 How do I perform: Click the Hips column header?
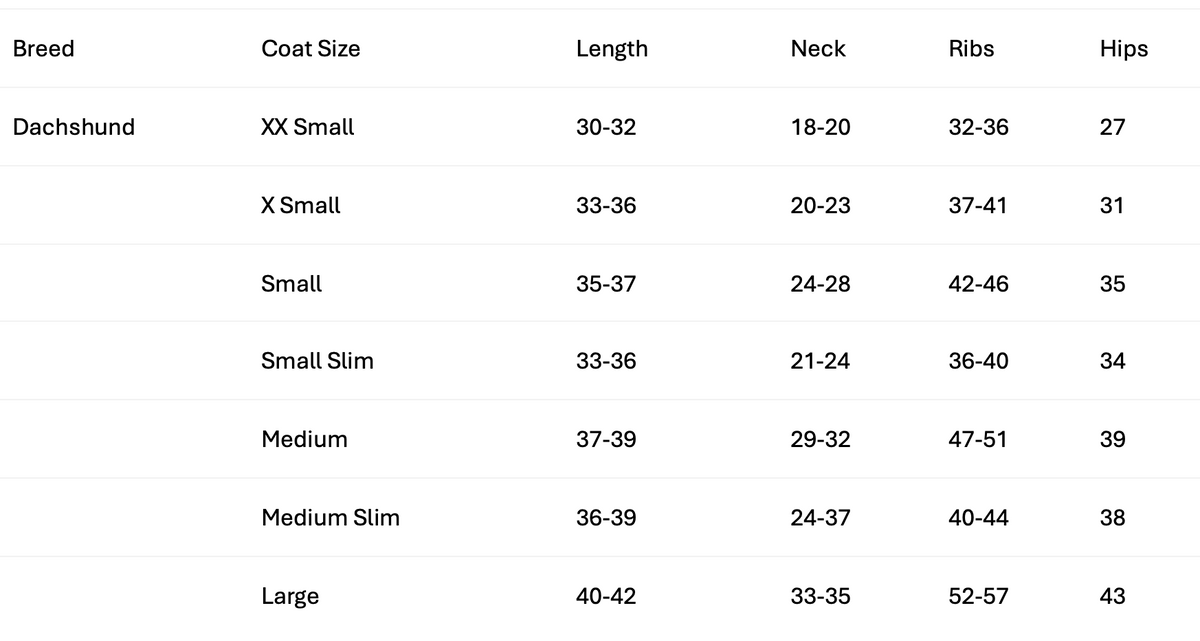click(x=1124, y=49)
